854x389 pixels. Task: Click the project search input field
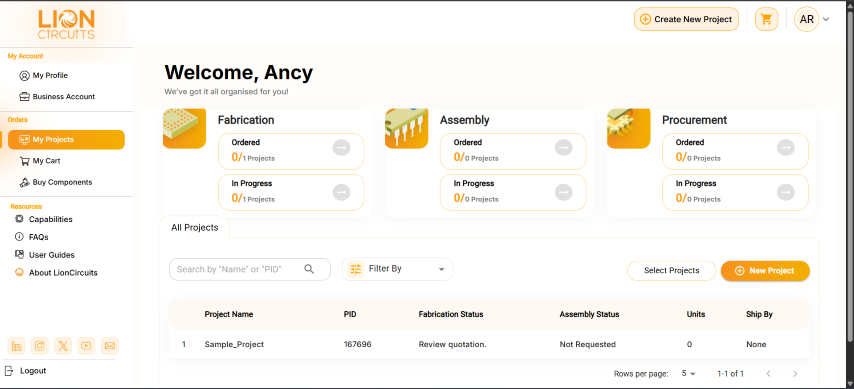click(249, 269)
